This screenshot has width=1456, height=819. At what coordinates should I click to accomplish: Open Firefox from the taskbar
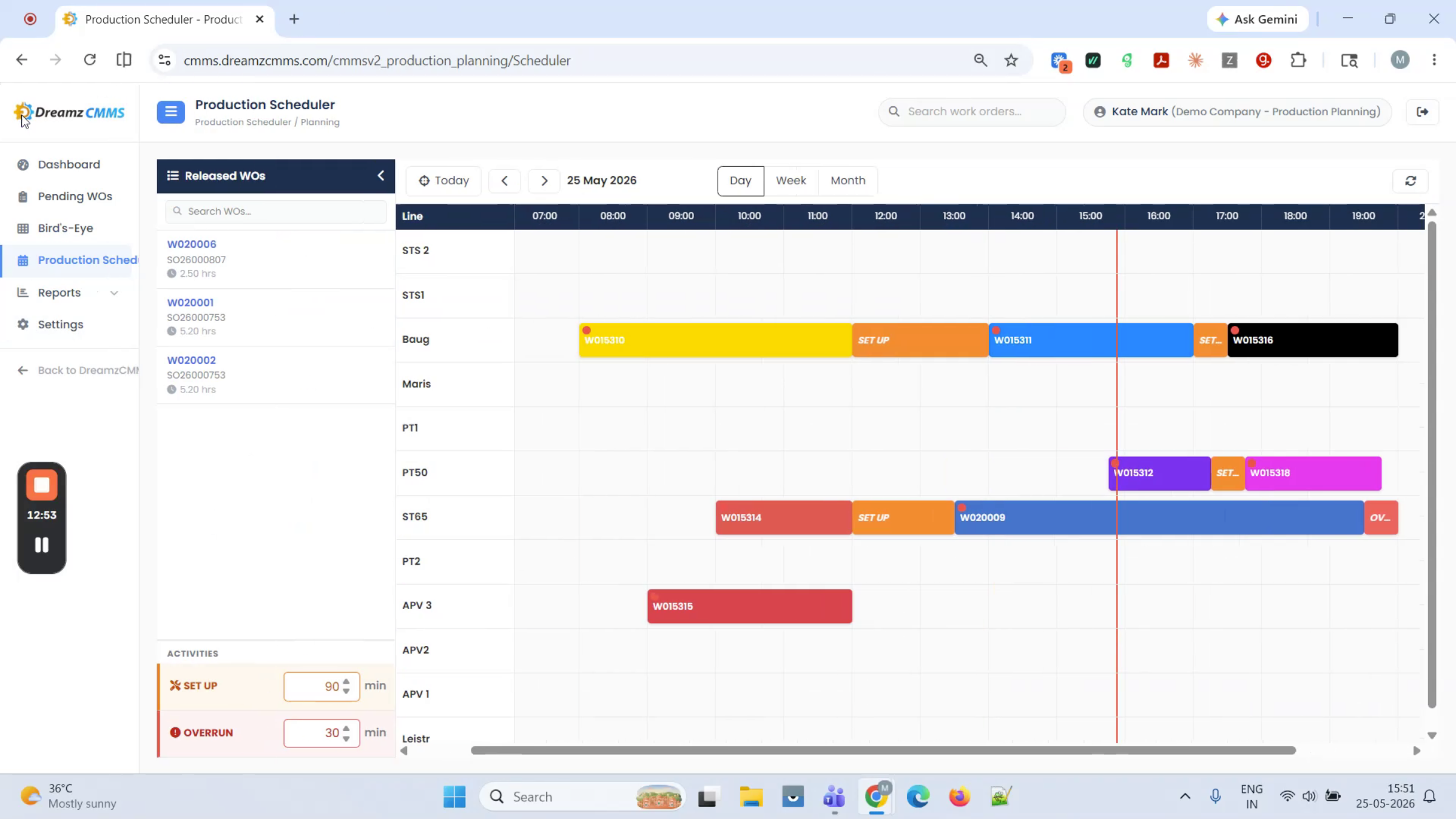click(x=960, y=797)
